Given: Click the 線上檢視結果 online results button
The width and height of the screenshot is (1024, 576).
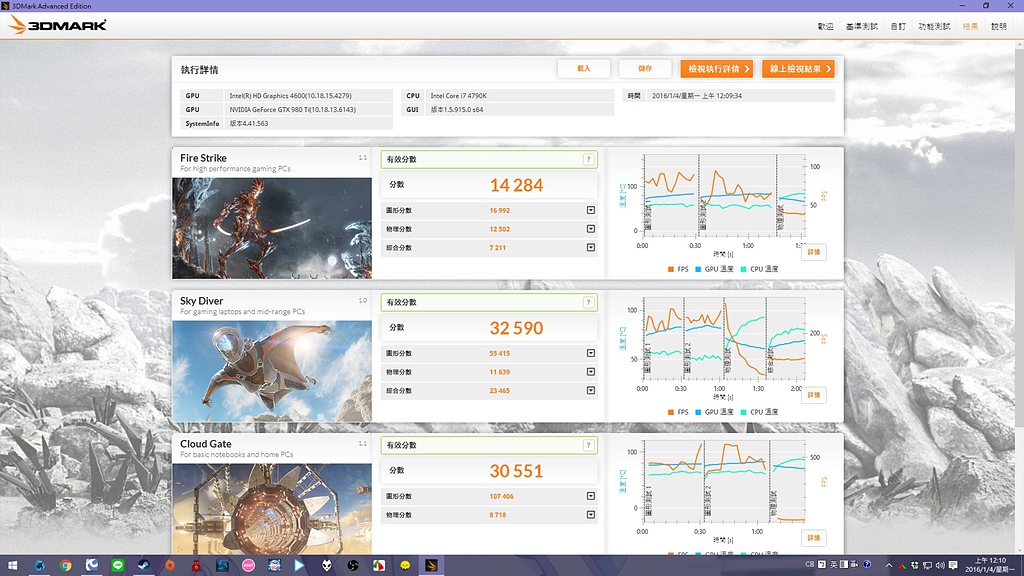Looking at the screenshot, I should click(798, 69).
